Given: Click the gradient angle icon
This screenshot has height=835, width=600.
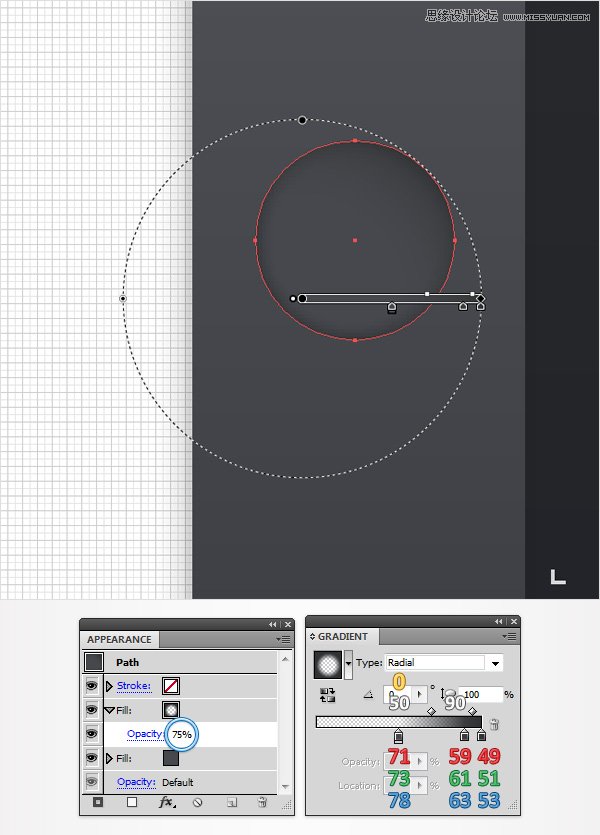Looking at the screenshot, I should point(368,694).
